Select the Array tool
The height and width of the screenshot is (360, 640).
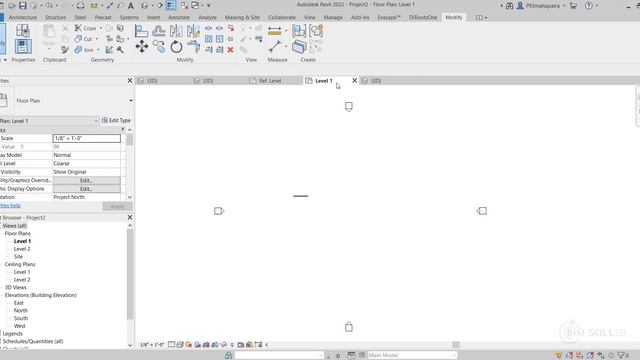(x=209, y=39)
